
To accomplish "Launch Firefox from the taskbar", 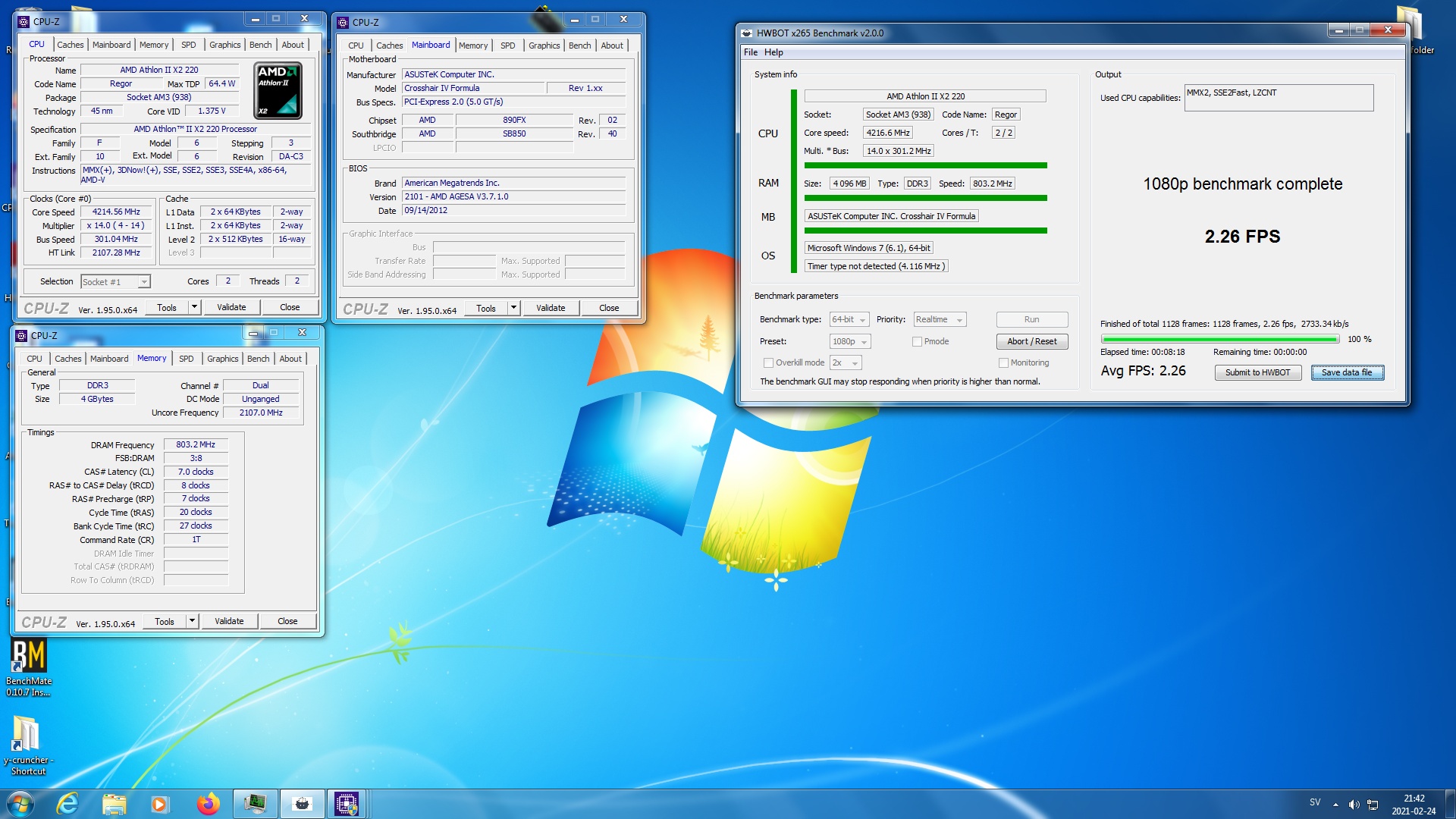I will (208, 804).
